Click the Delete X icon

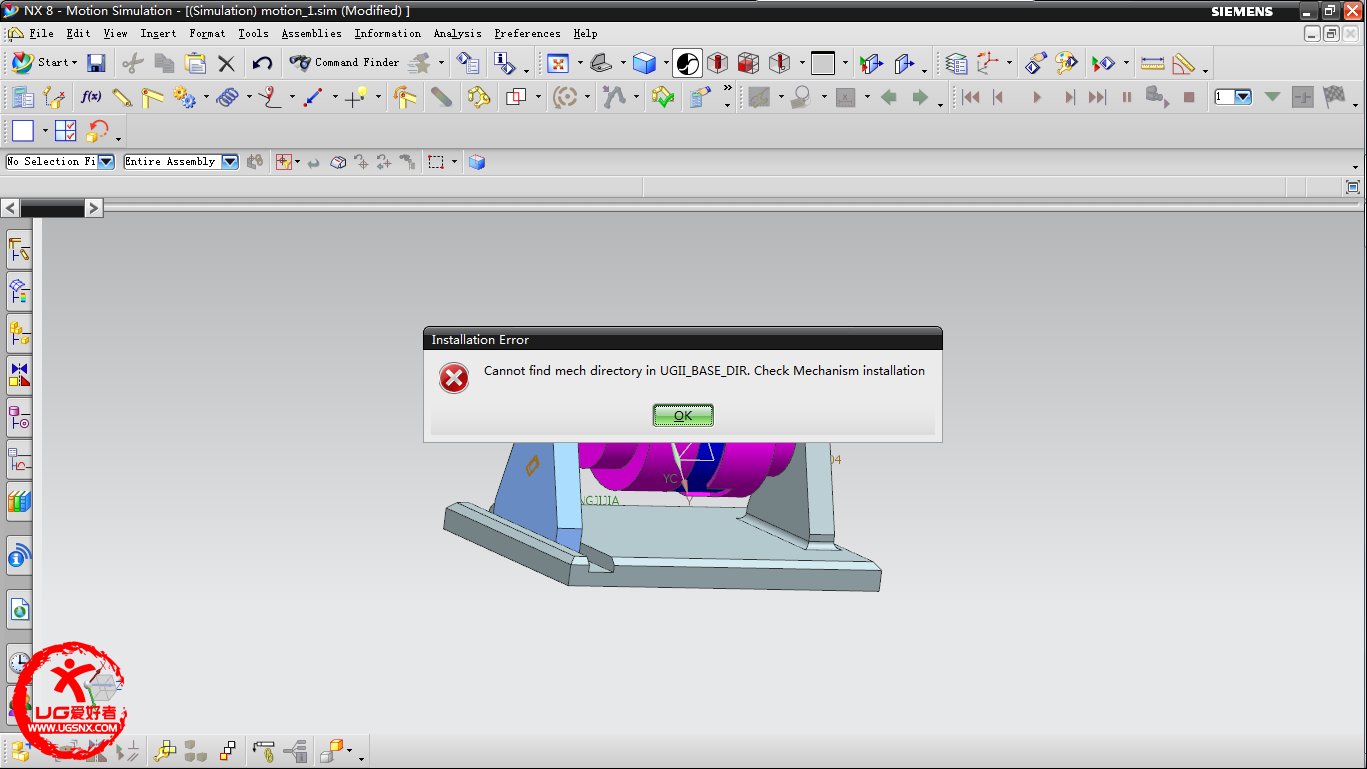point(226,63)
